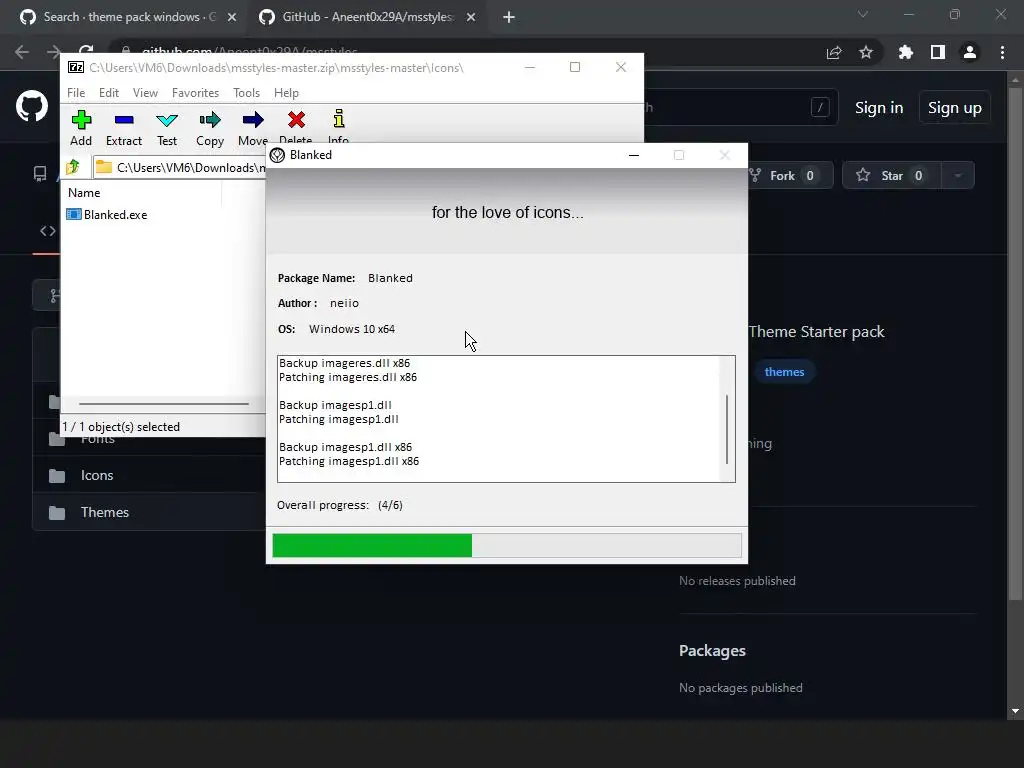The width and height of the screenshot is (1024, 768).
Task: Open the View menu in 7-Zip
Action: click(x=145, y=93)
